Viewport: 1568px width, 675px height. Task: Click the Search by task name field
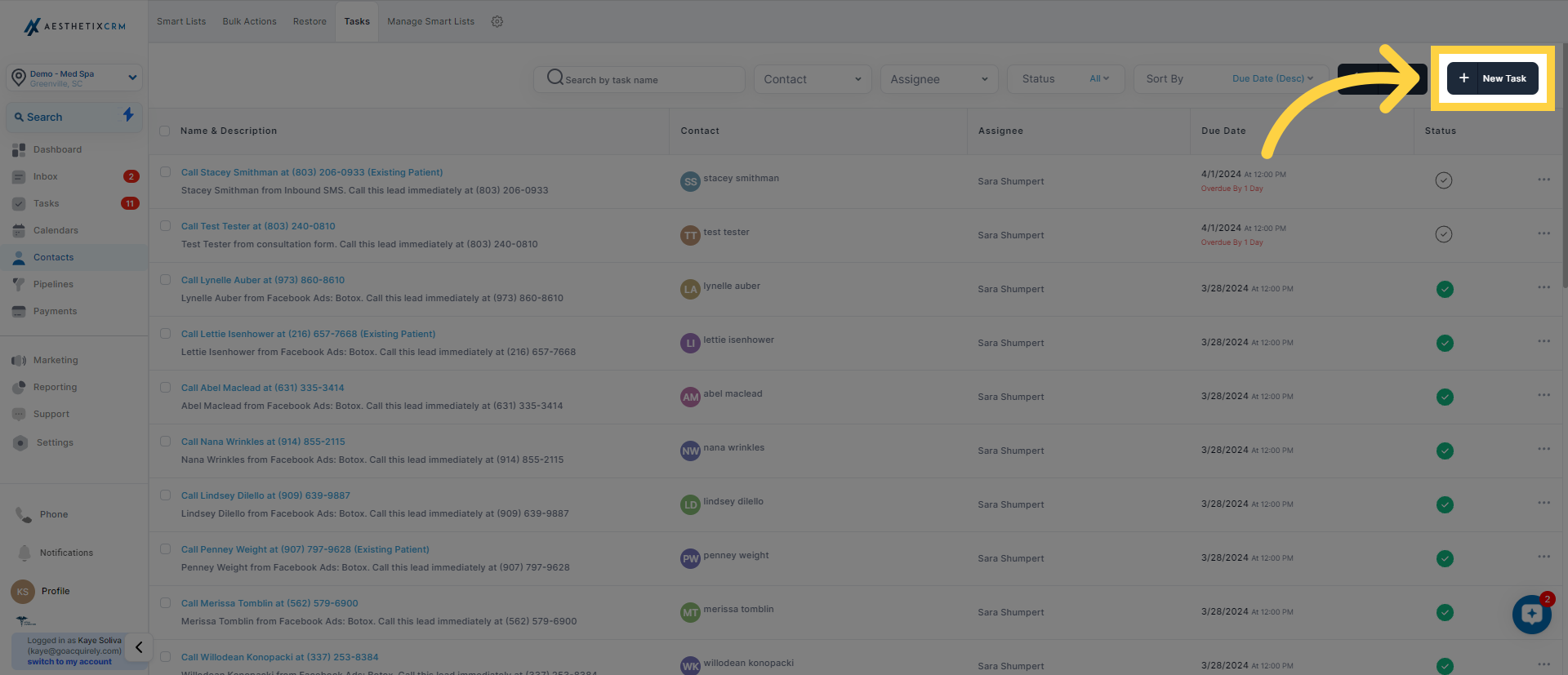[639, 79]
